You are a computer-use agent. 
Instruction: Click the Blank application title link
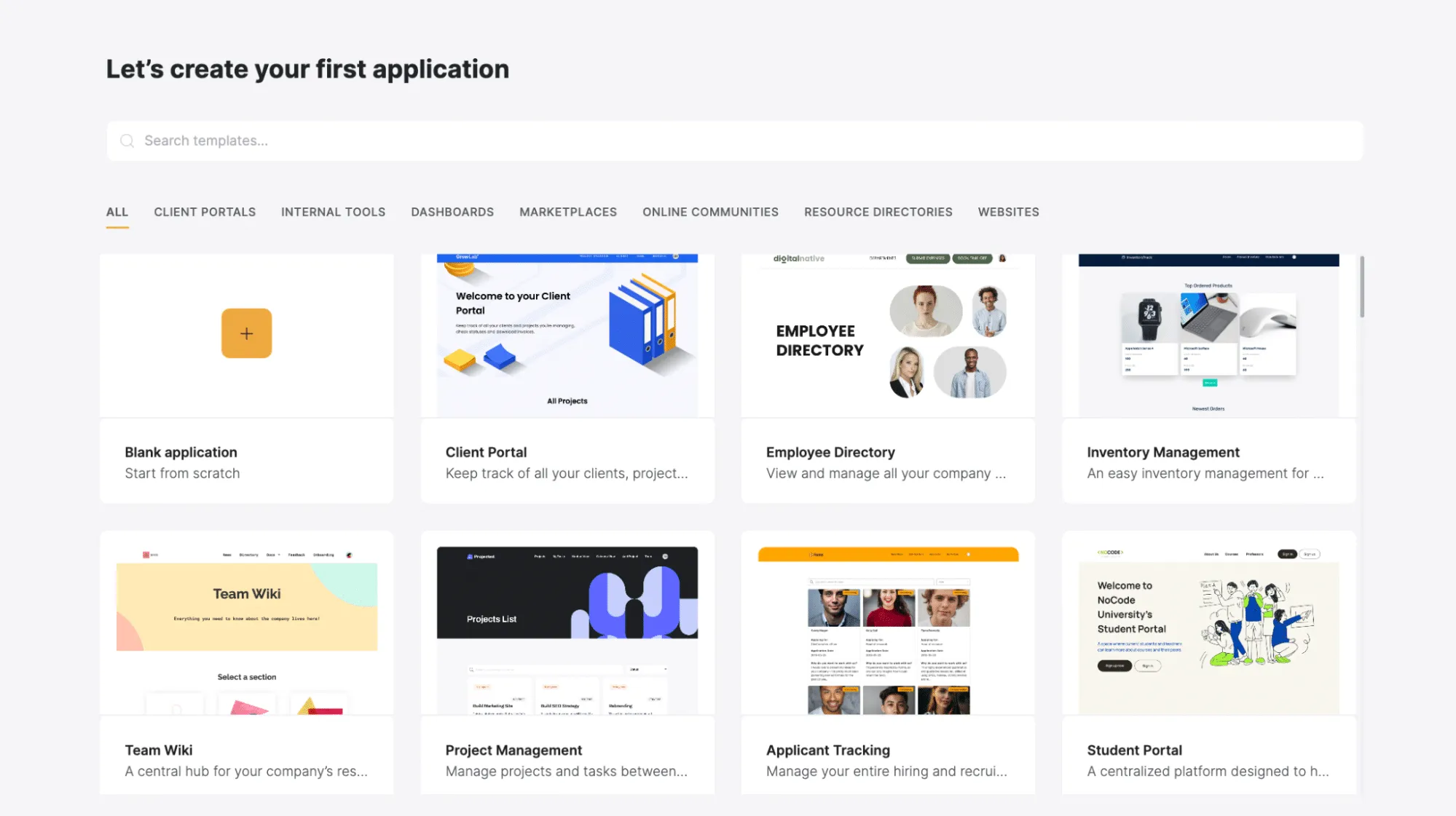181,452
